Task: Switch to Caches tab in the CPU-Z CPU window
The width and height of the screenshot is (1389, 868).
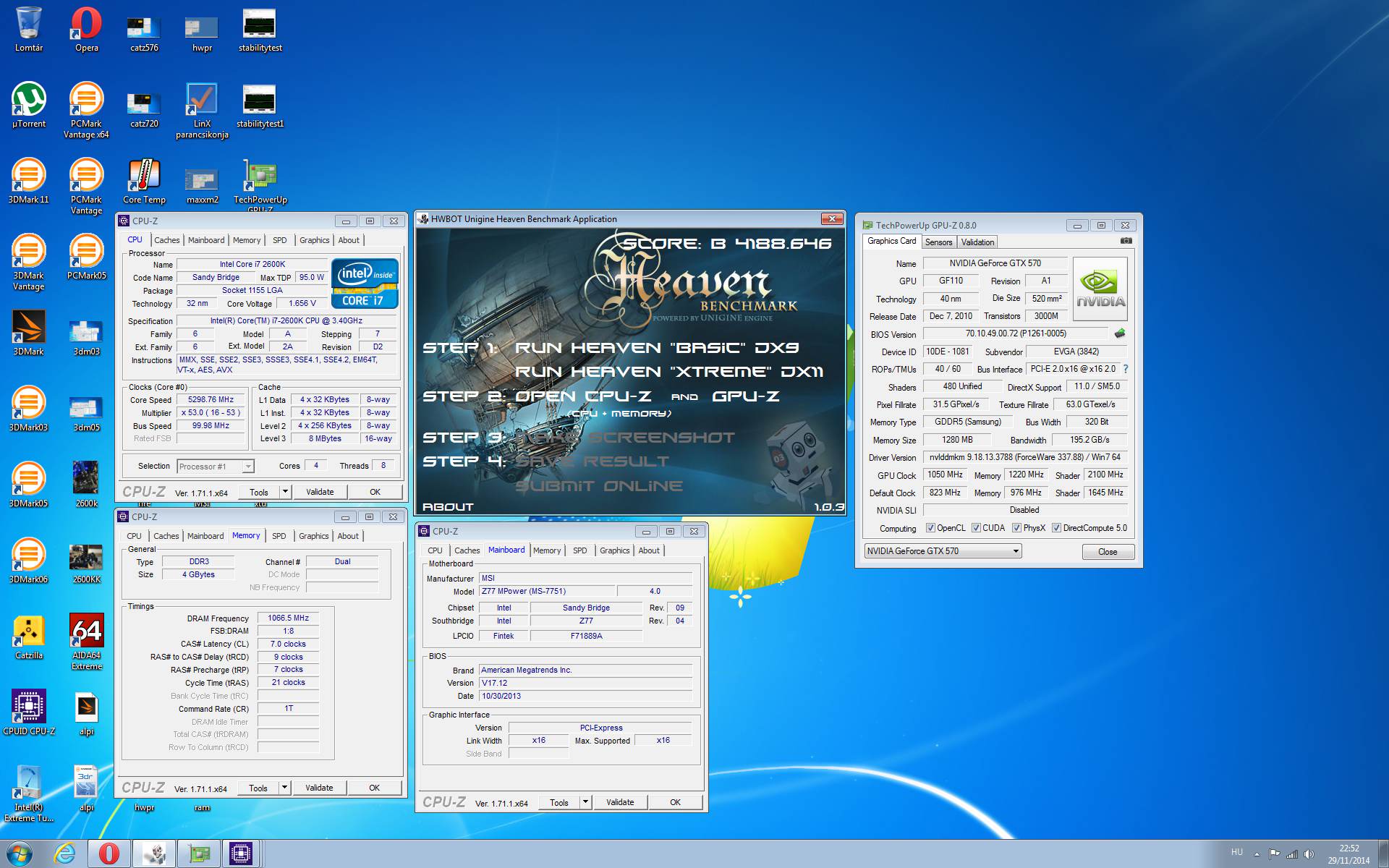Action: pyautogui.click(x=166, y=240)
